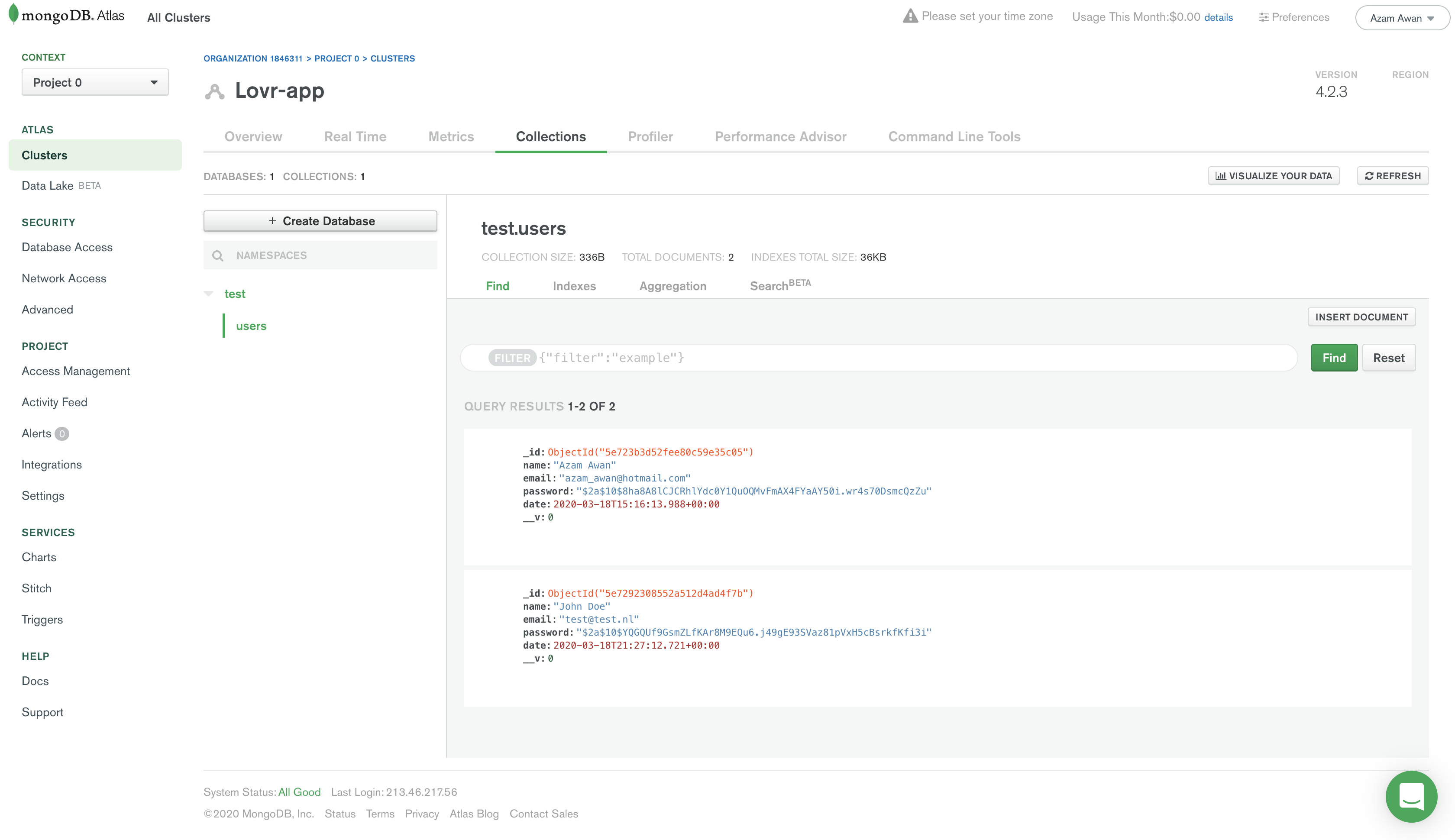Collapse the test database tree arrow
This screenshot has width=1455, height=840.
click(x=209, y=294)
